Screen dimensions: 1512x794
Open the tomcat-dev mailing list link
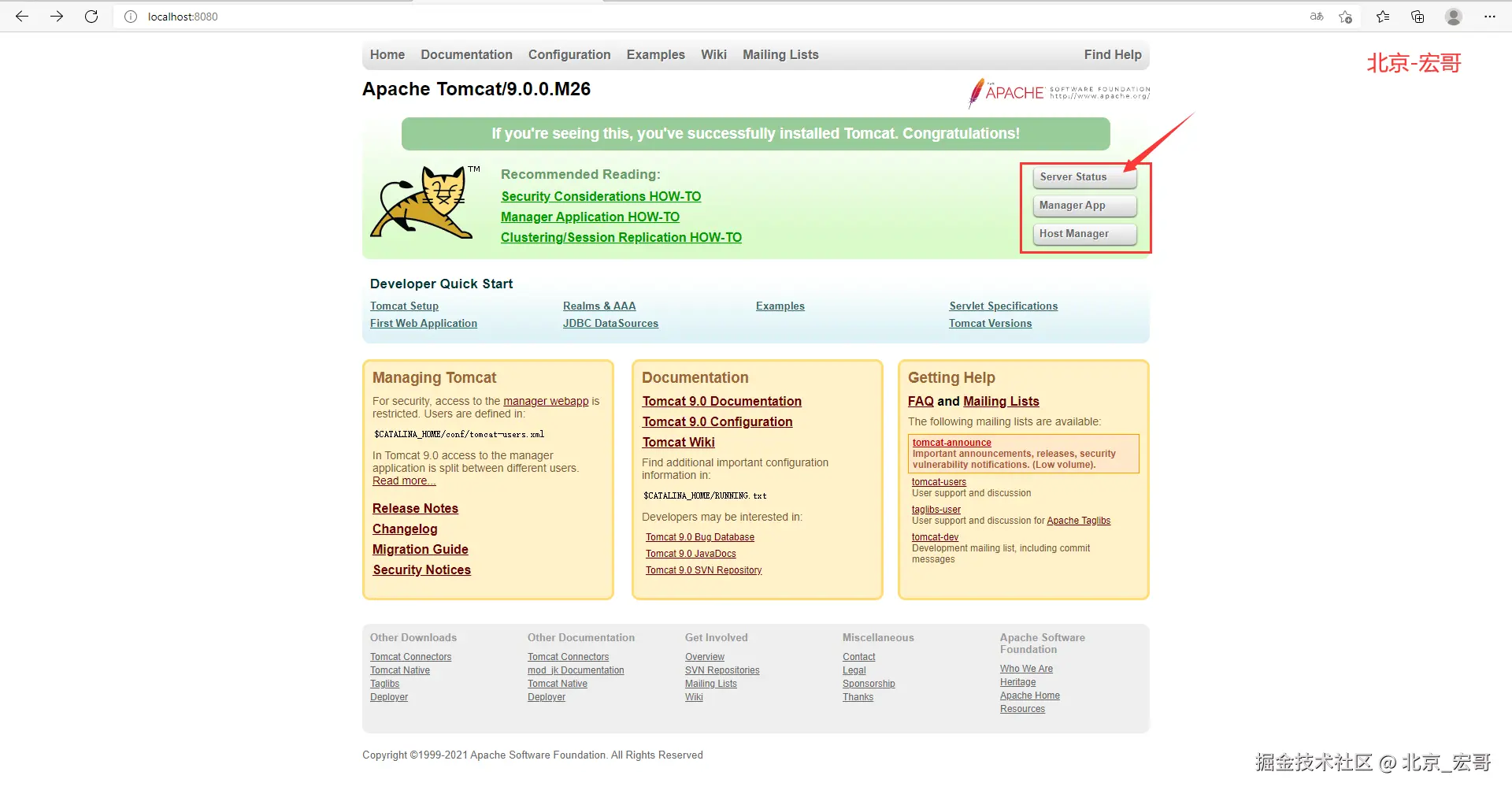point(935,537)
